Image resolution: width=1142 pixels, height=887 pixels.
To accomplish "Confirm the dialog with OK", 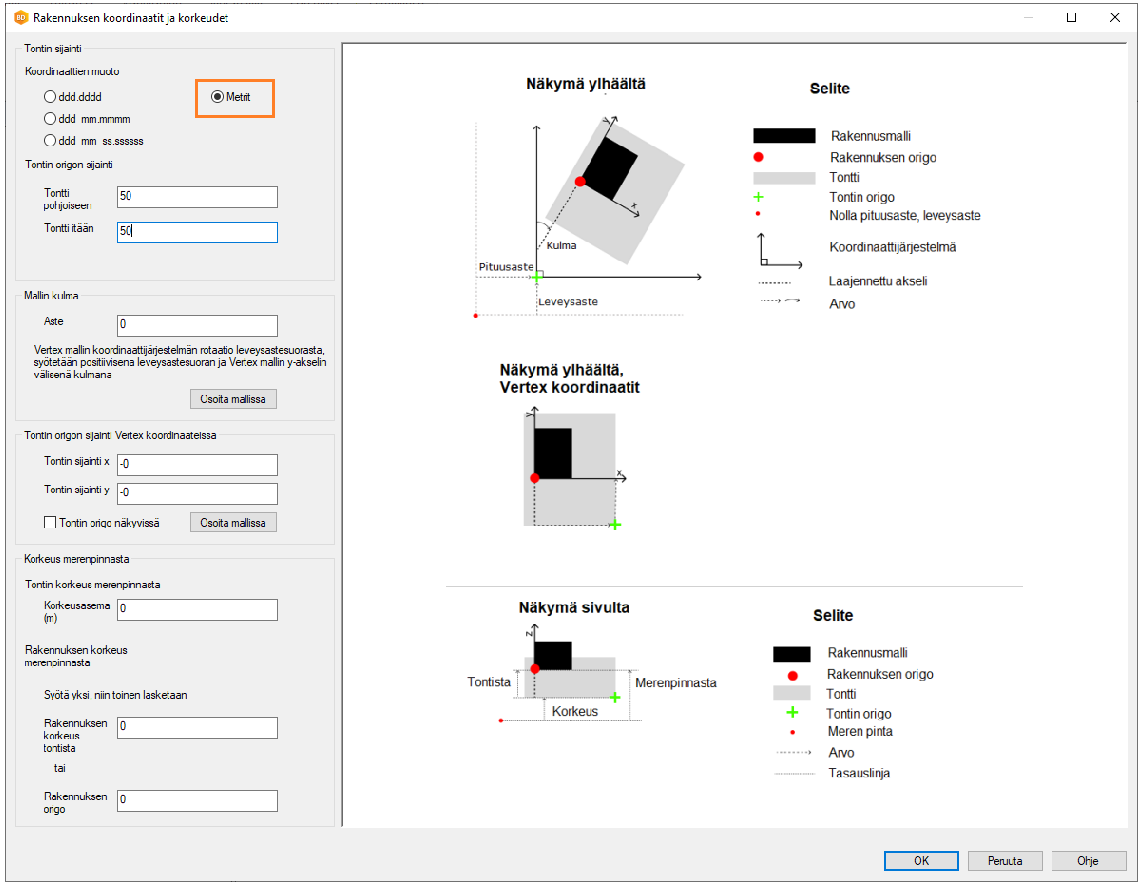I will pyautogui.click(x=921, y=861).
